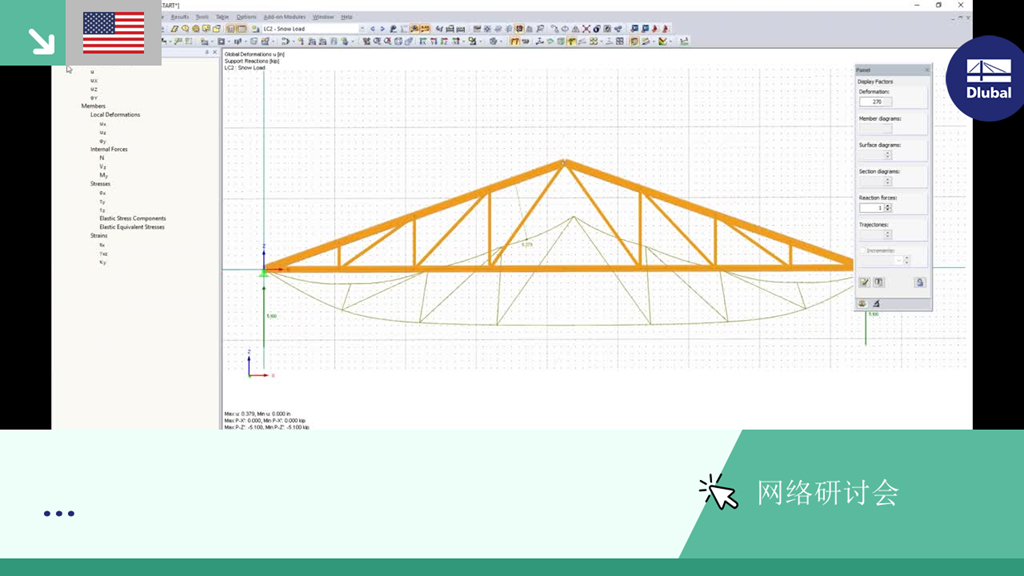Viewport: 1024px width, 576px height.
Task: Select Elastic Stress Components item
Action: 133,218
